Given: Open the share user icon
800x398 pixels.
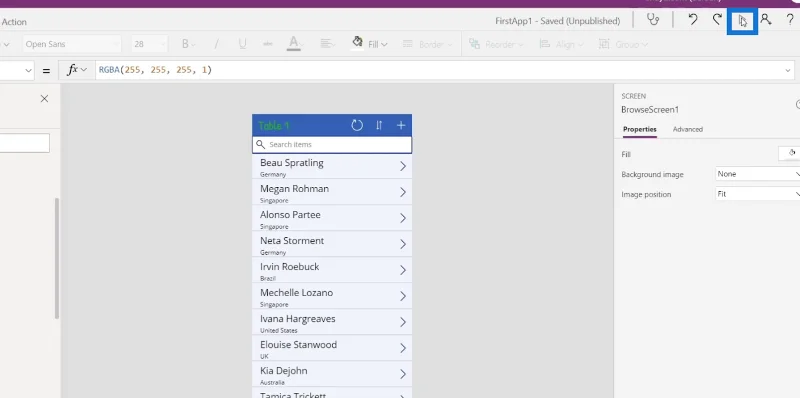Looking at the screenshot, I should click(765, 19).
